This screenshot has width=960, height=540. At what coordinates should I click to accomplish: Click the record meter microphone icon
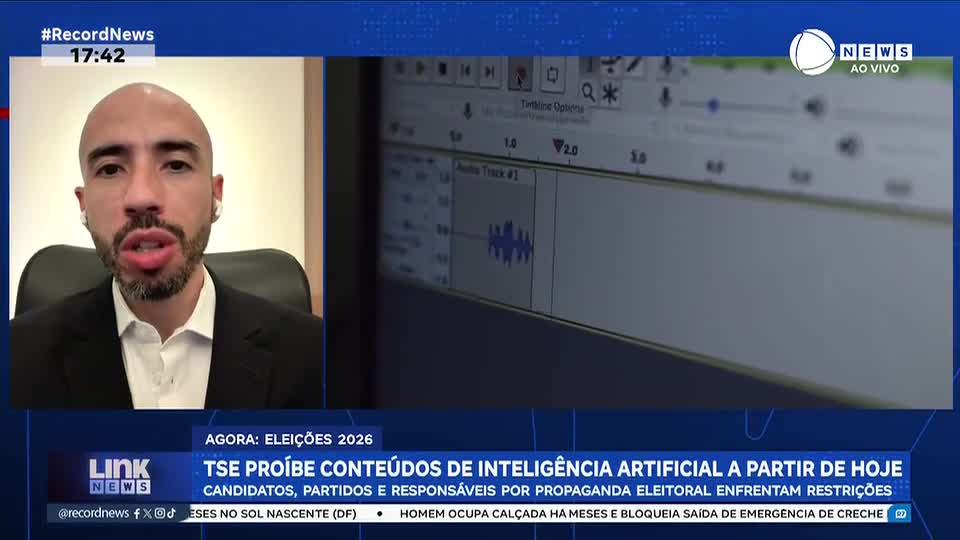point(667,67)
